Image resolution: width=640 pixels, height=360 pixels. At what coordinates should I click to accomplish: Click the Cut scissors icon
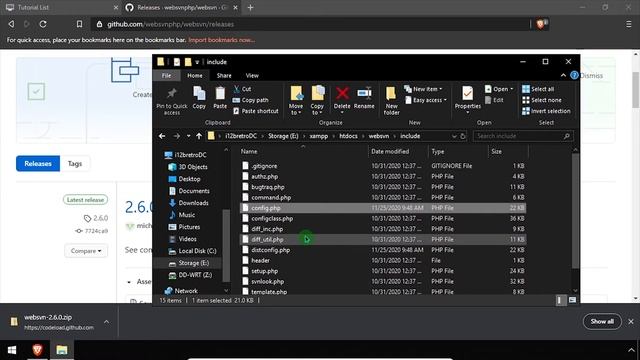pos(237,89)
